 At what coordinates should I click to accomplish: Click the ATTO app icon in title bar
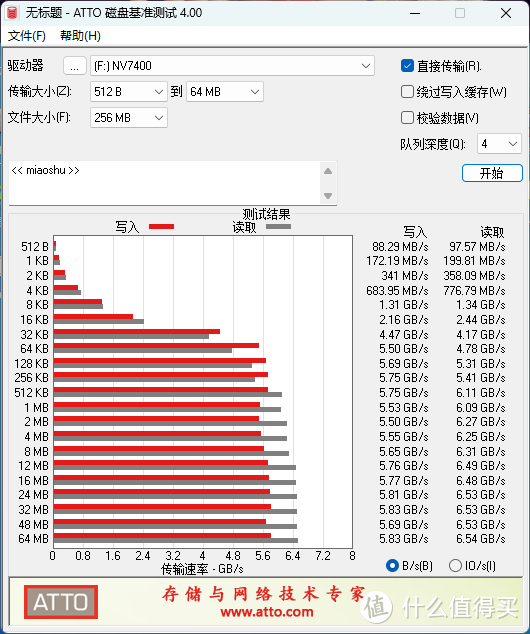(x=12, y=13)
